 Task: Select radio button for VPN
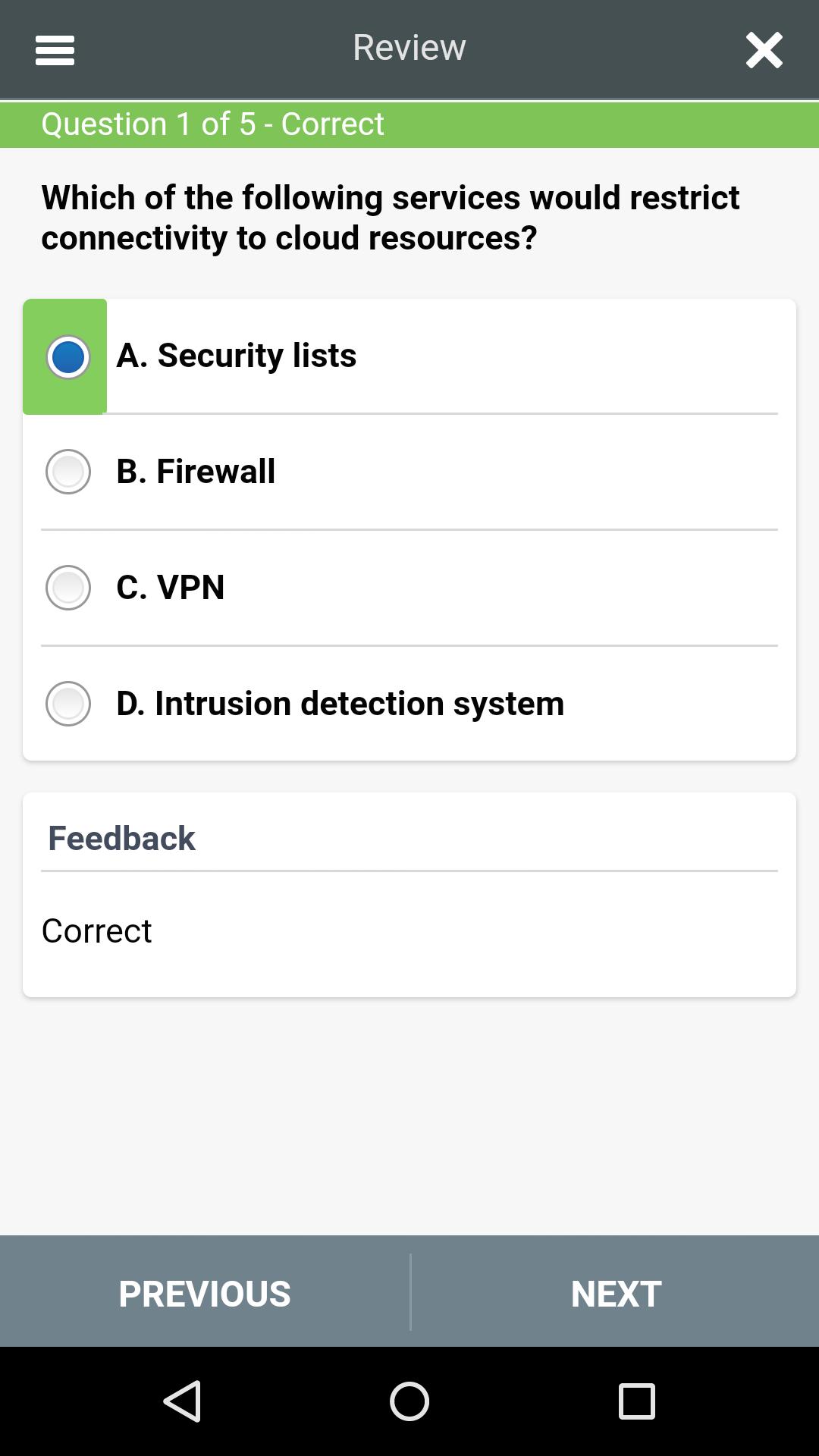pyautogui.click(x=68, y=588)
